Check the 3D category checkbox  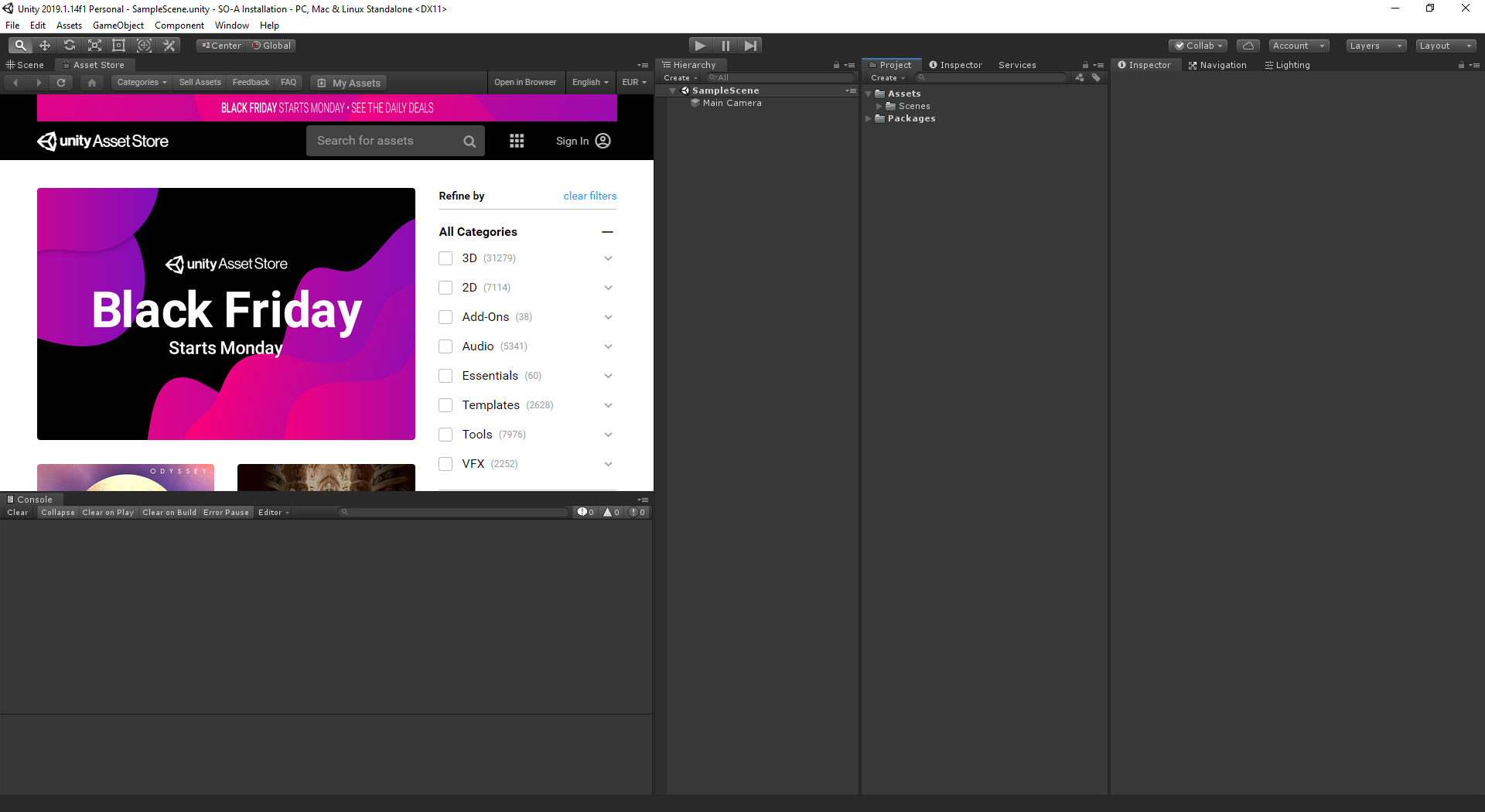[x=445, y=258]
